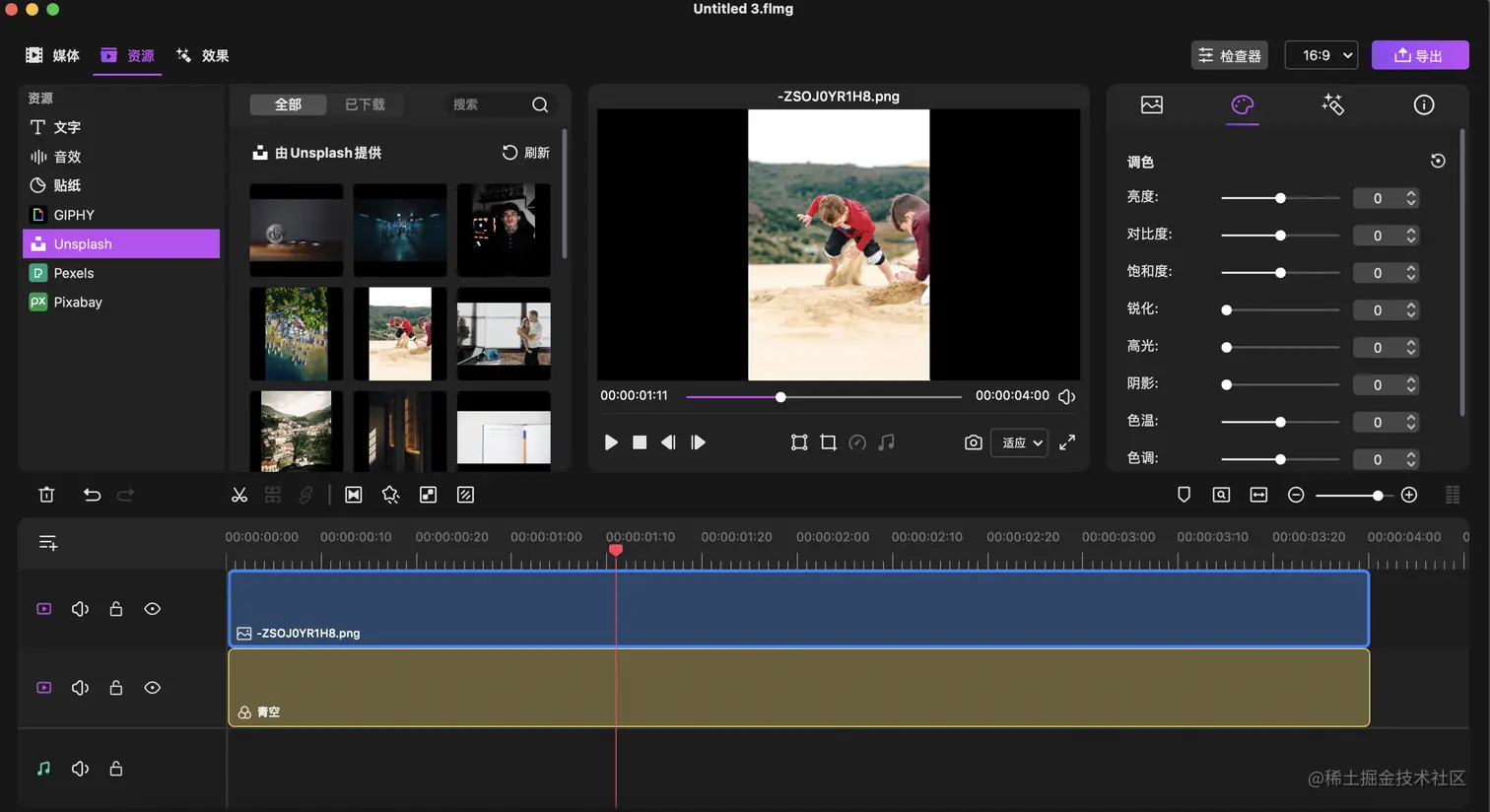The image size is (1490, 812).
Task: Adjust the 色温 value stepper
Action: coord(1412,422)
